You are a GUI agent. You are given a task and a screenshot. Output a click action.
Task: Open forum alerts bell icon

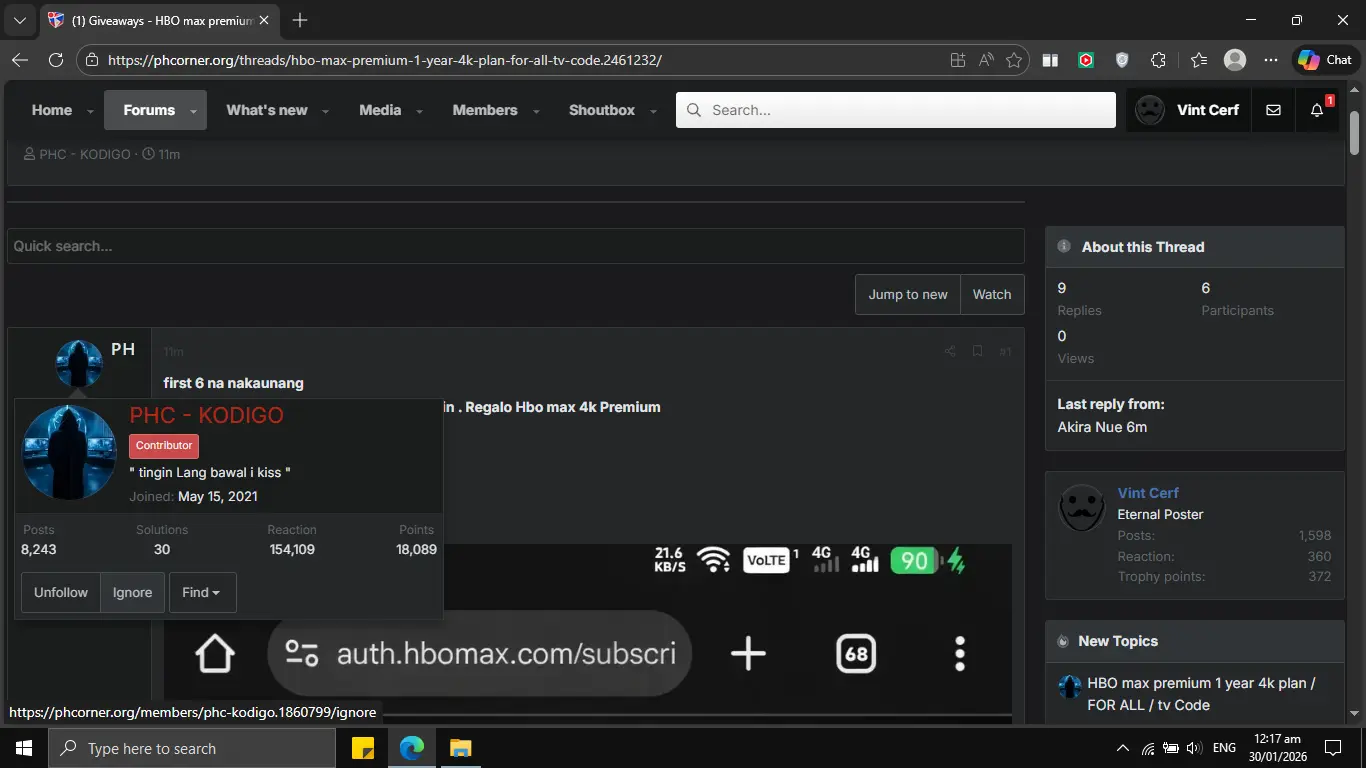tap(1317, 110)
